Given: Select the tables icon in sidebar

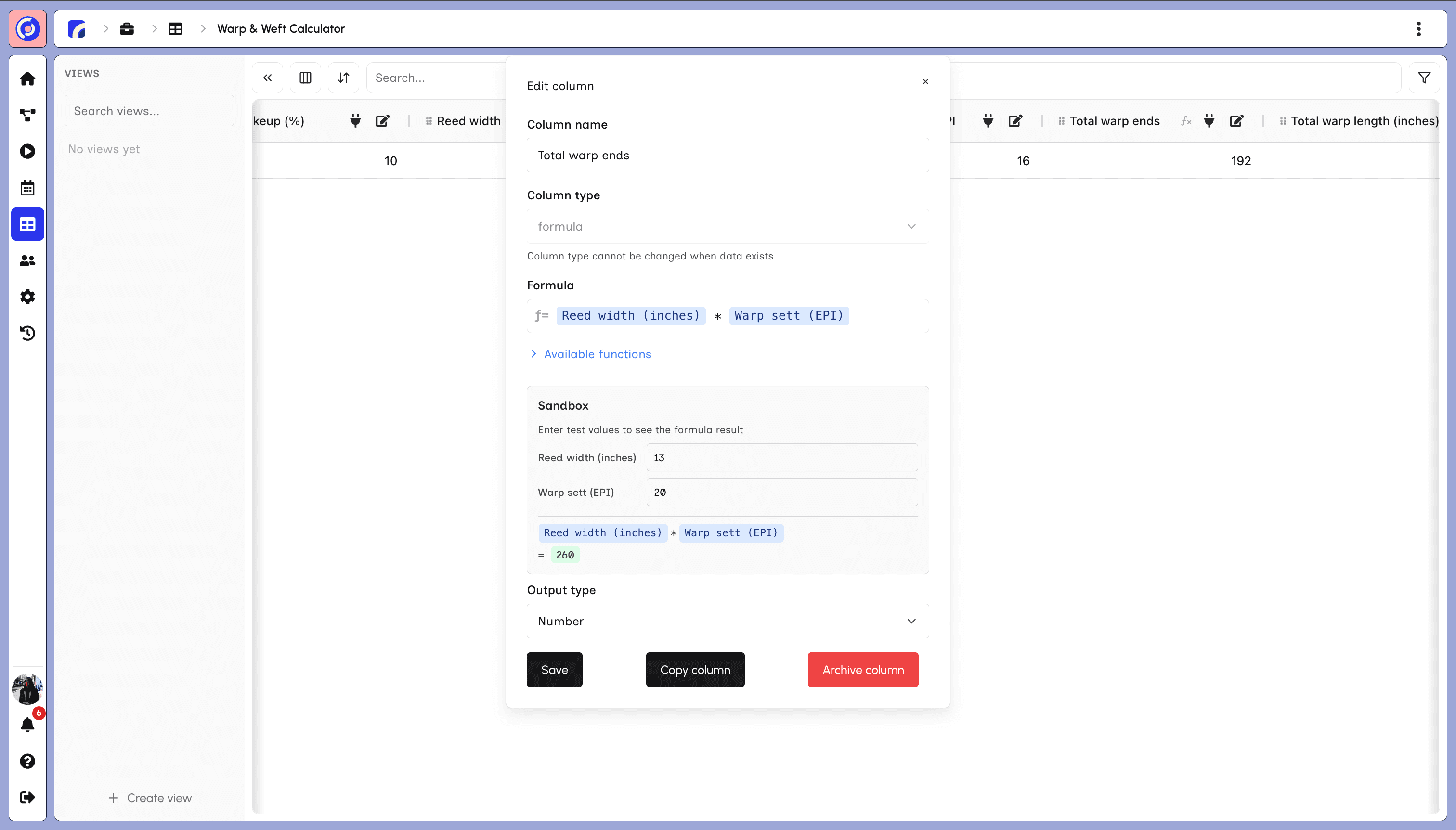Looking at the screenshot, I should coord(27,224).
